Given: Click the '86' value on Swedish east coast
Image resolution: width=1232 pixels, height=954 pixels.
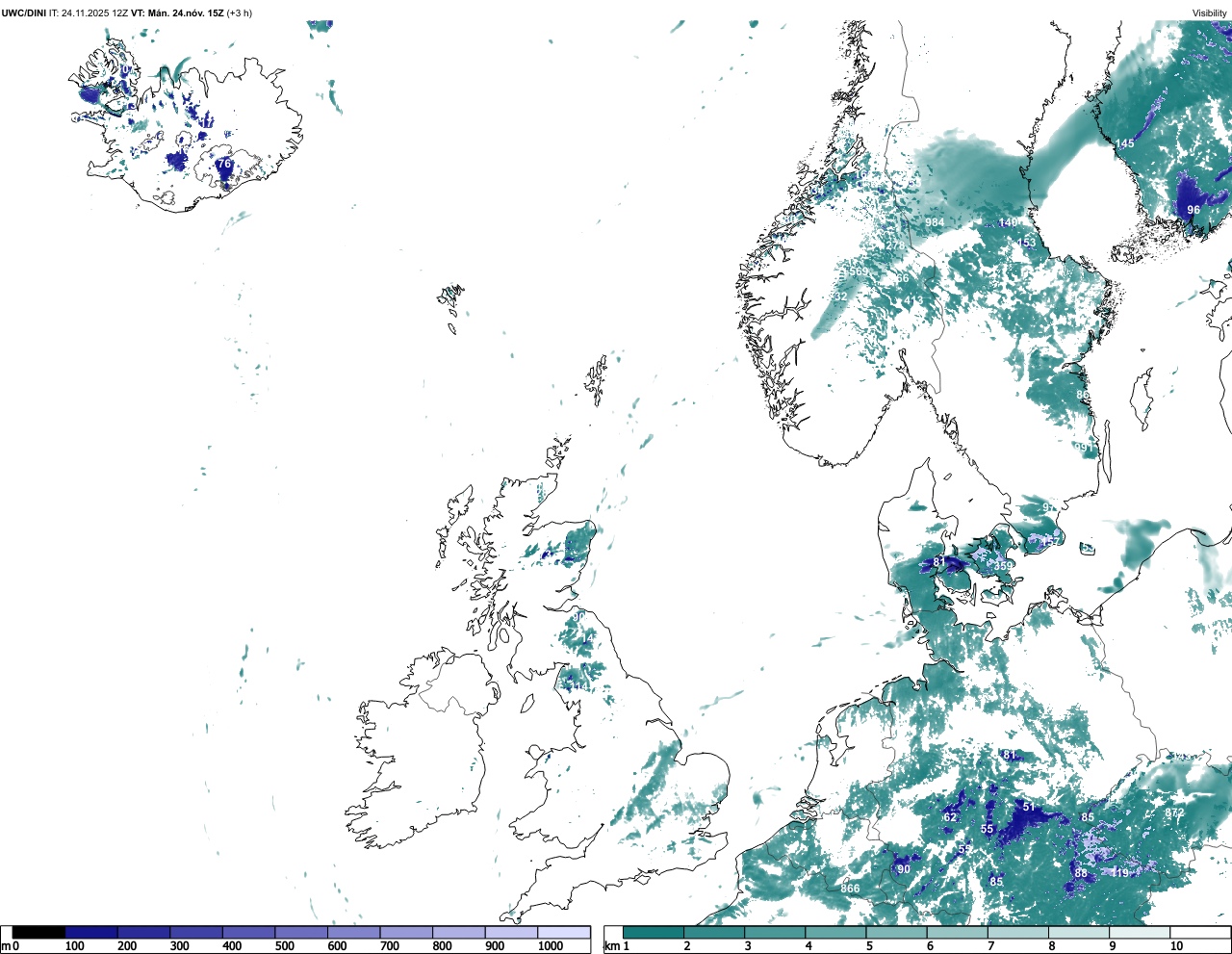Looking at the screenshot, I should (x=1083, y=395).
